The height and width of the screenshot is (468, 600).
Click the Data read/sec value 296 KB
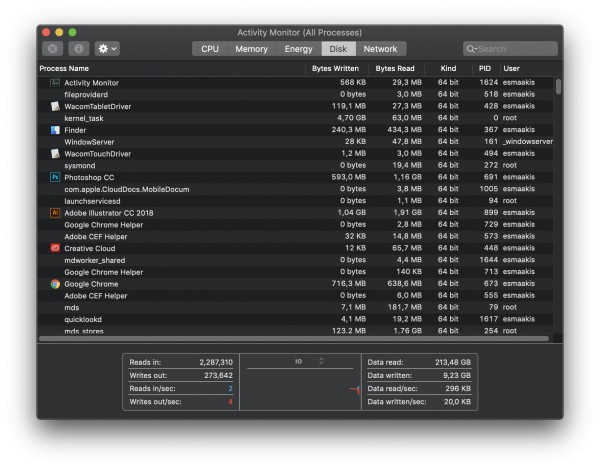coord(458,388)
